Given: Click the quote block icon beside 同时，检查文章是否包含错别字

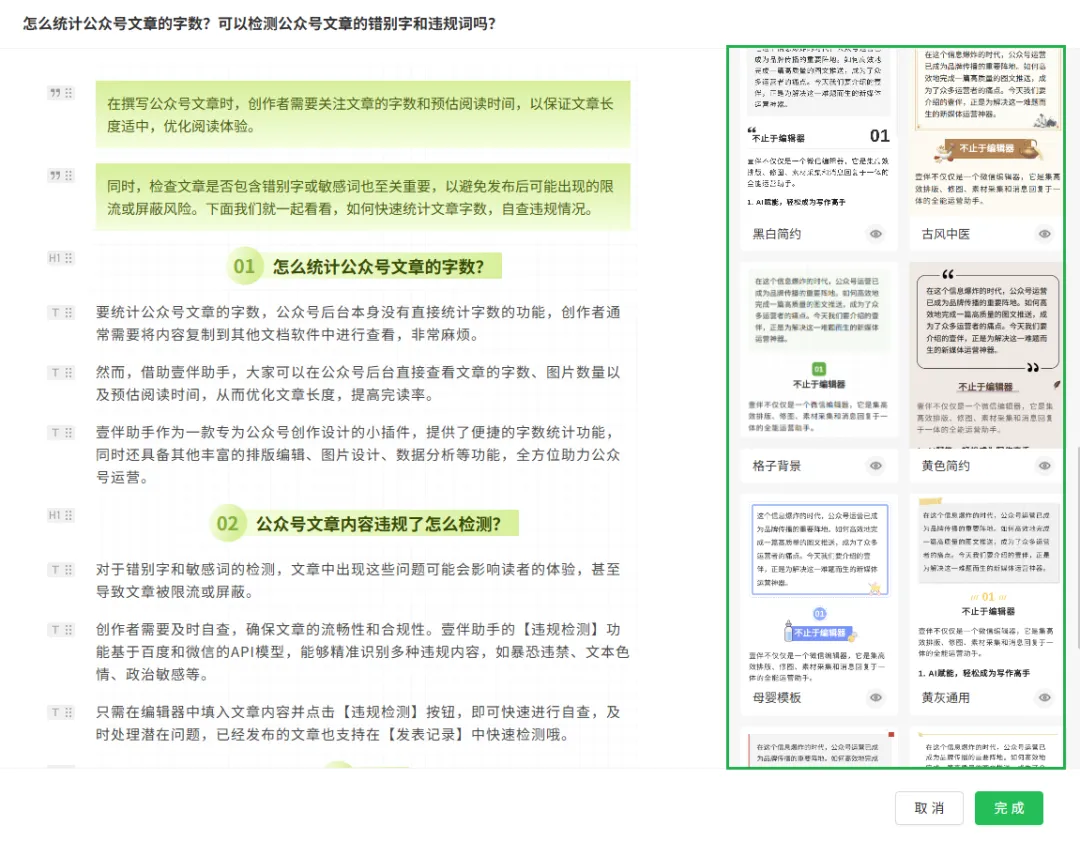Looking at the screenshot, I should click(55, 176).
